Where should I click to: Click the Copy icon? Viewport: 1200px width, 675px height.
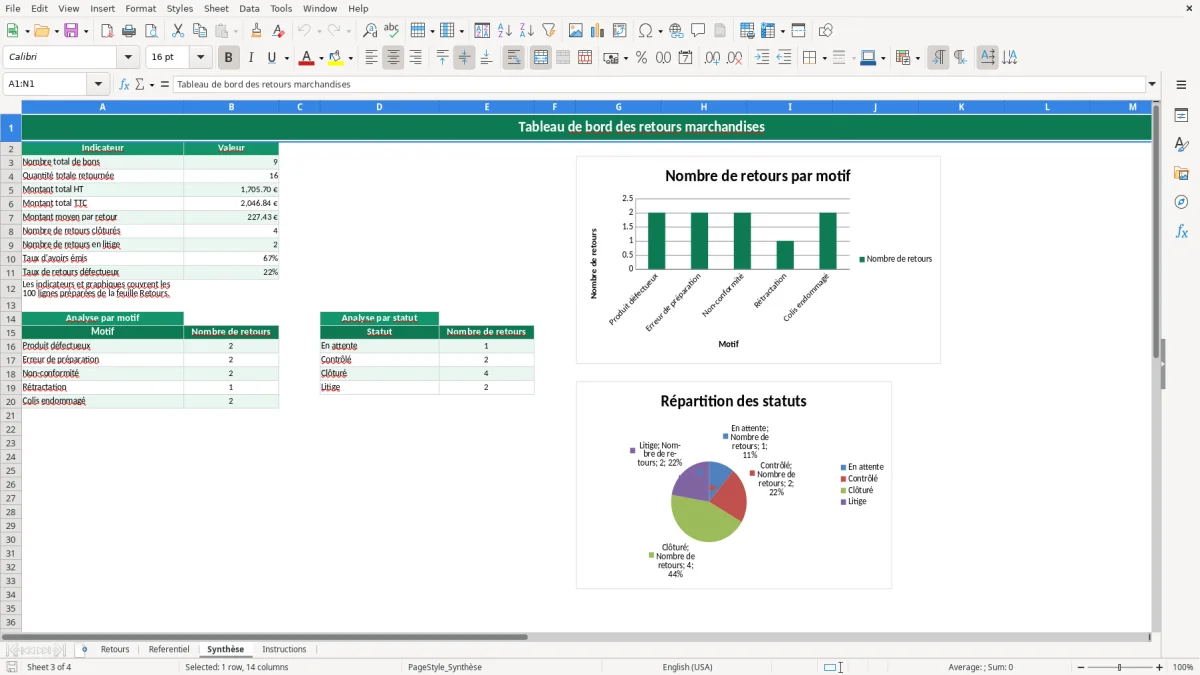point(200,31)
